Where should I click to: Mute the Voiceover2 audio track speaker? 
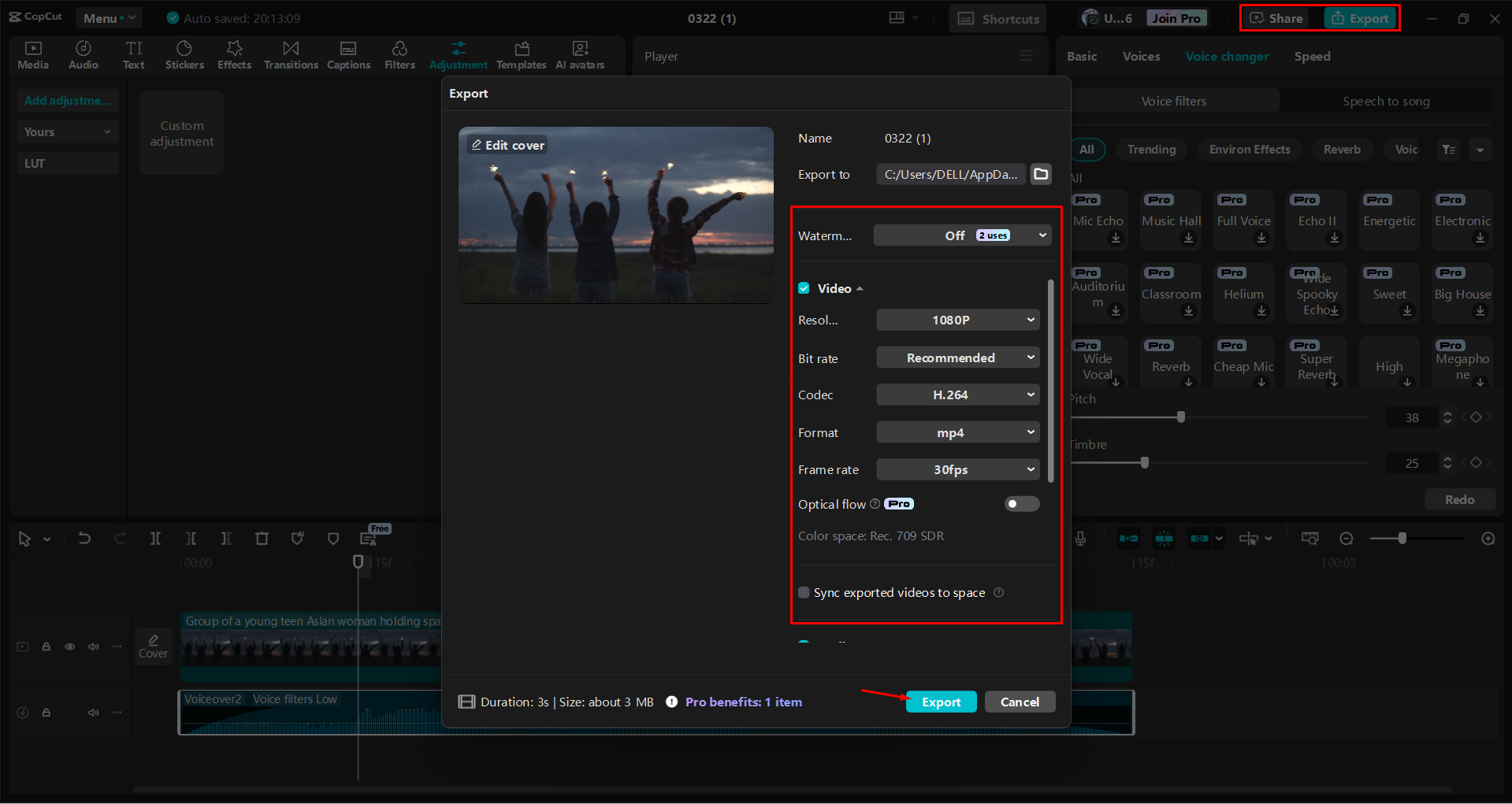point(94,713)
